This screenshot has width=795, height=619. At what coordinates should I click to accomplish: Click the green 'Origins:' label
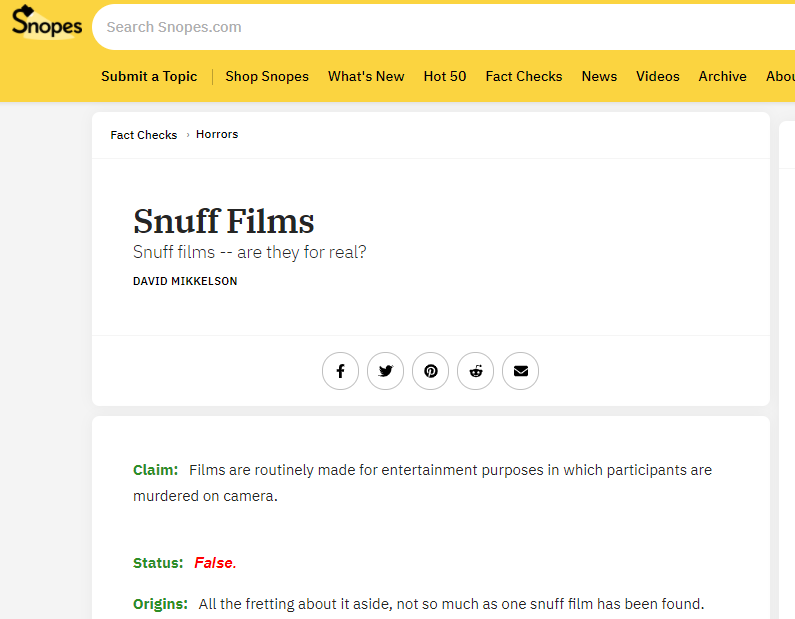tap(160, 604)
